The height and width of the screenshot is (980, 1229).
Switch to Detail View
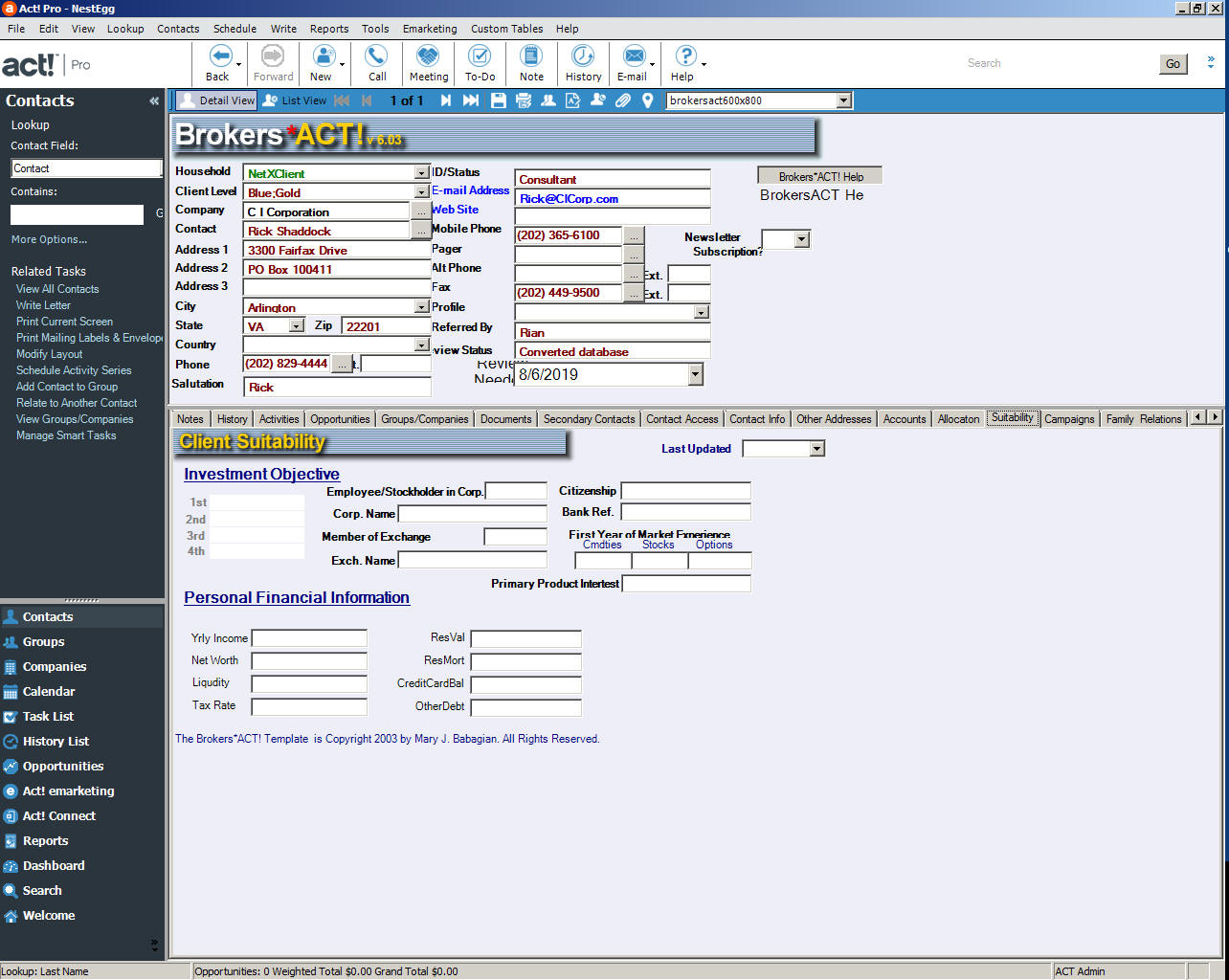pos(217,100)
